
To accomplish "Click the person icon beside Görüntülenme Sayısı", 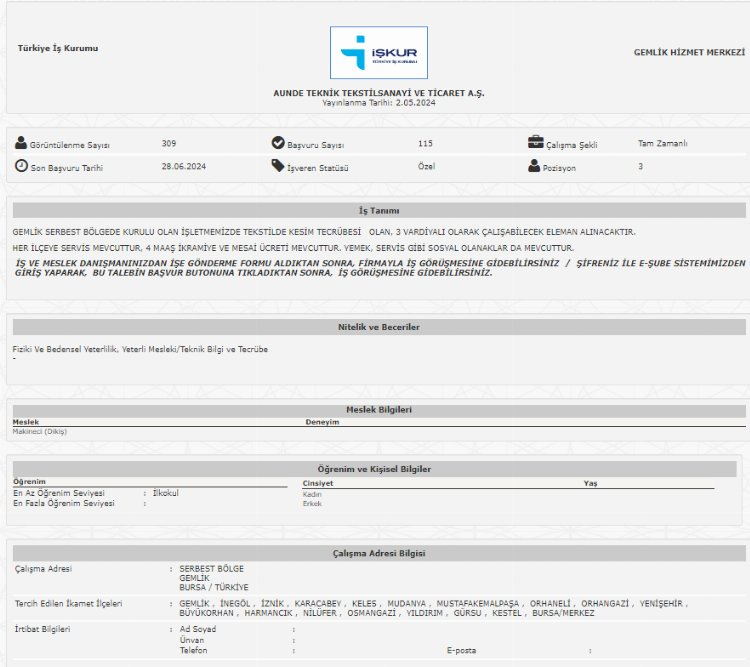I will (x=21, y=143).
